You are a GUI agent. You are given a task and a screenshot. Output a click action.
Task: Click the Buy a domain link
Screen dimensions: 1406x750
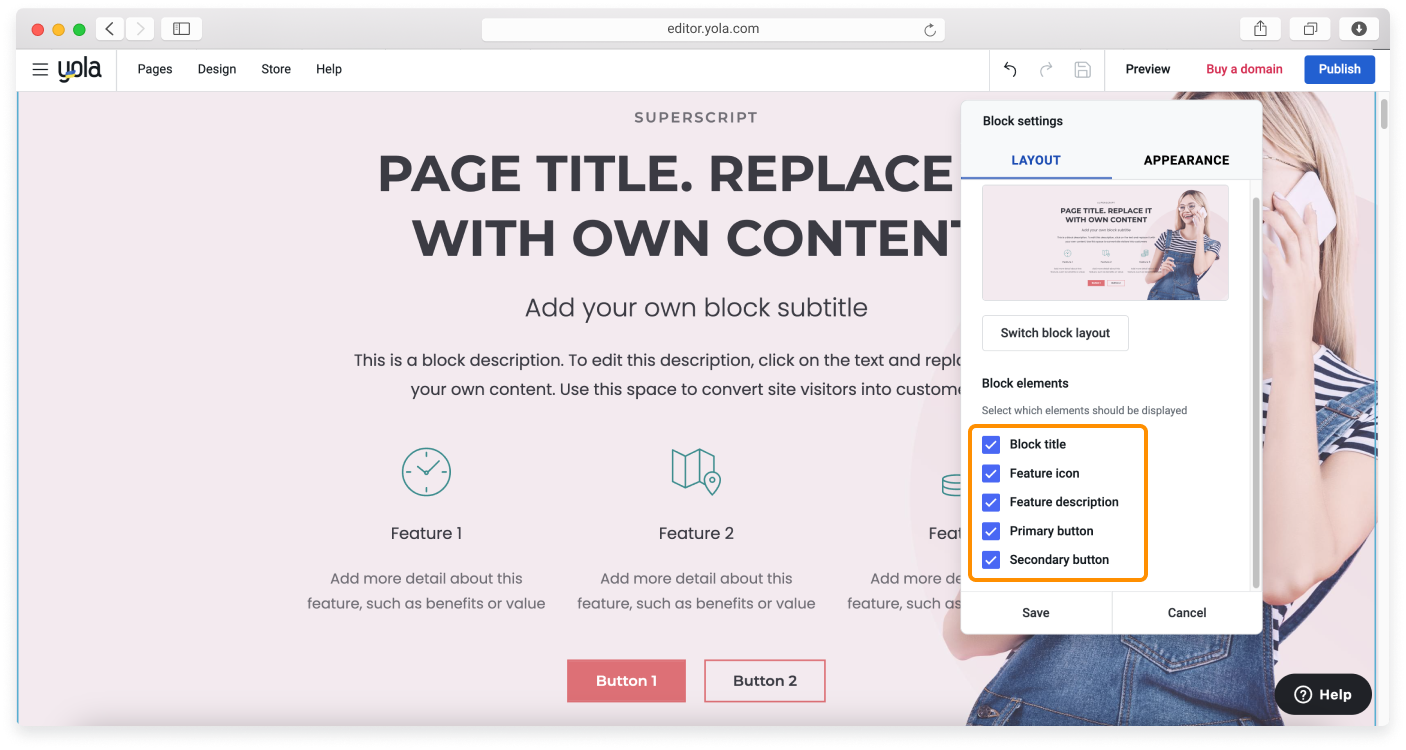pos(1244,70)
